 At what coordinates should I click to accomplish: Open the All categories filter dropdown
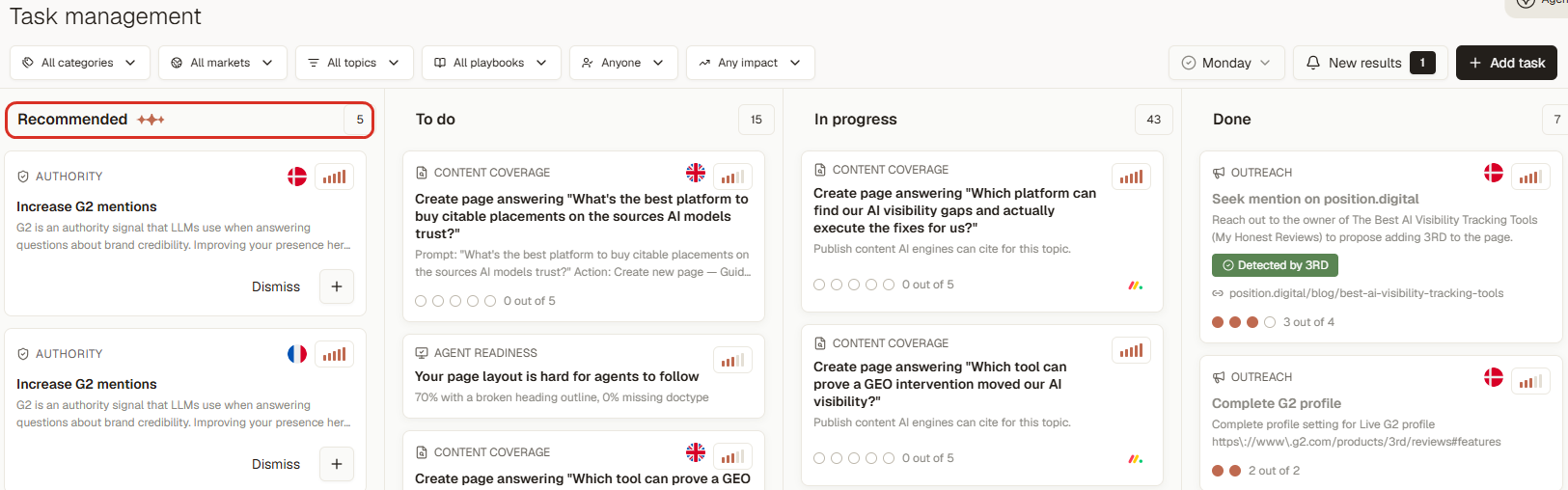pos(80,63)
